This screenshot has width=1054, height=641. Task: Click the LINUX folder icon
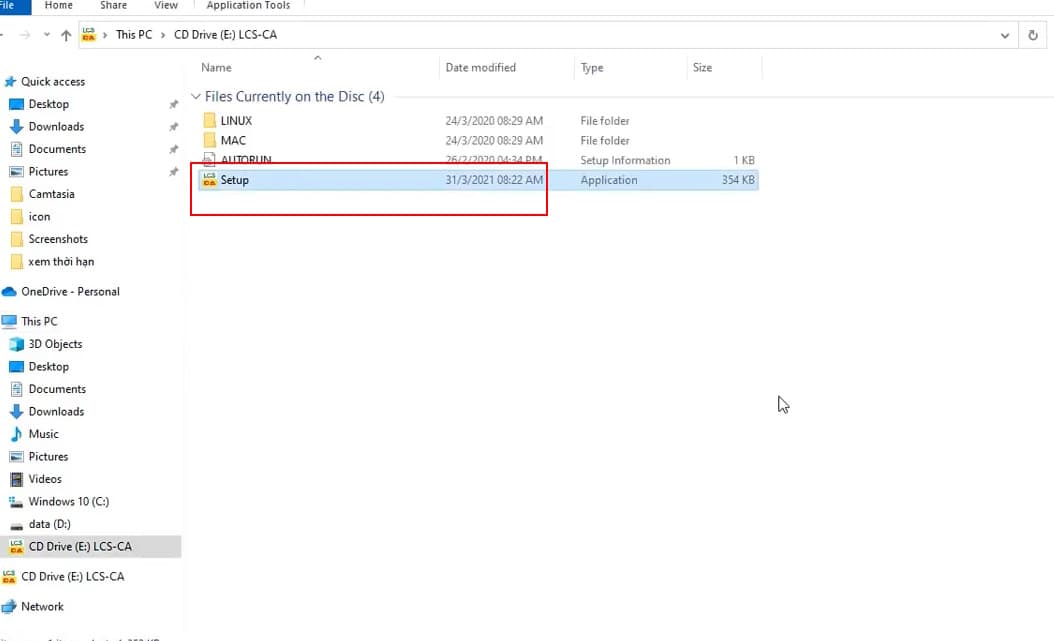coord(209,121)
